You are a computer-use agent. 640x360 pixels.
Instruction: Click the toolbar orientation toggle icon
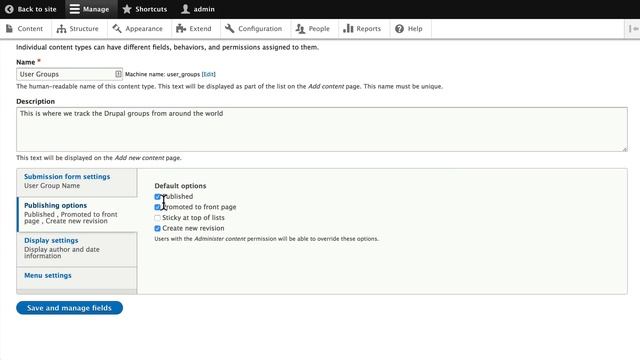click(633, 29)
